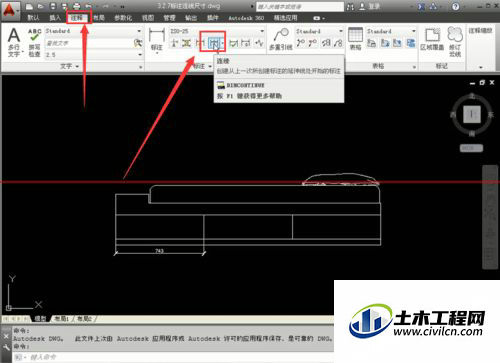Select the 布局1 layout tab
The height and width of the screenshot is (363, 500).
62,319
